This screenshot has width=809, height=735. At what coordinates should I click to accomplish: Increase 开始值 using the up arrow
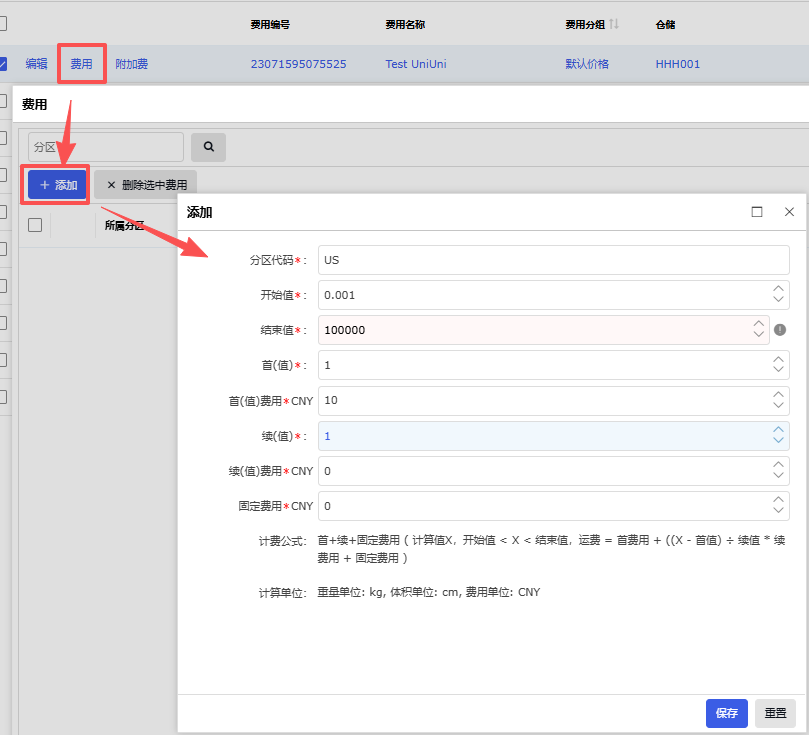[778, 290]
